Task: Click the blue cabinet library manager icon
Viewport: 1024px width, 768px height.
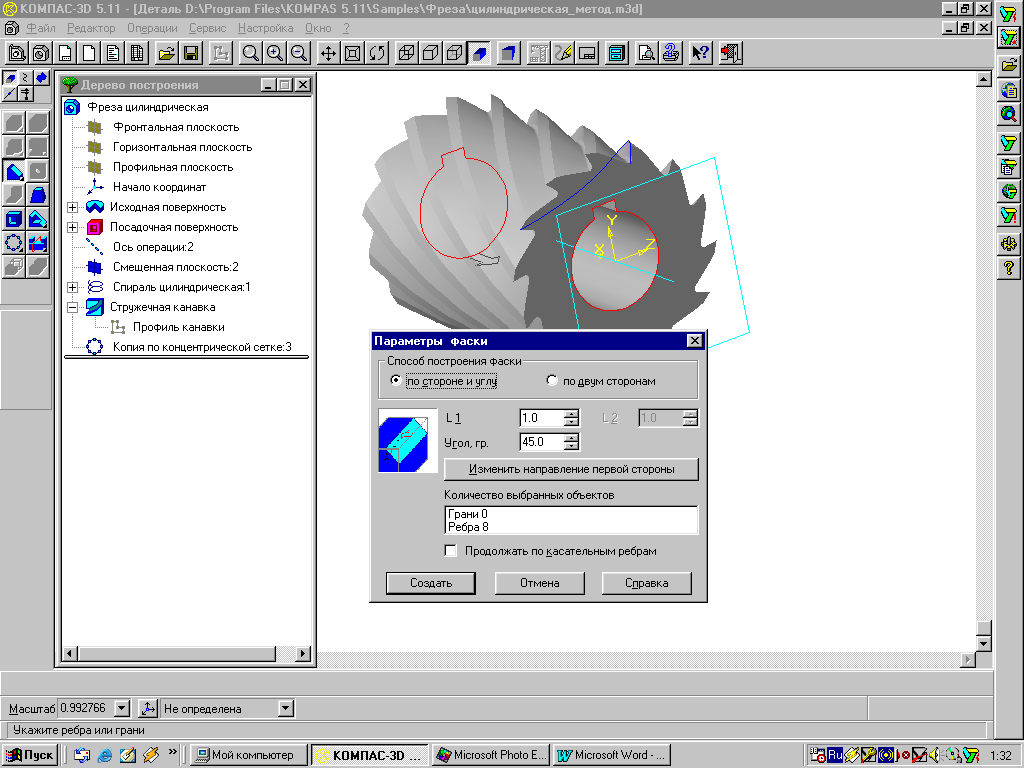Action: pos(616,53)
